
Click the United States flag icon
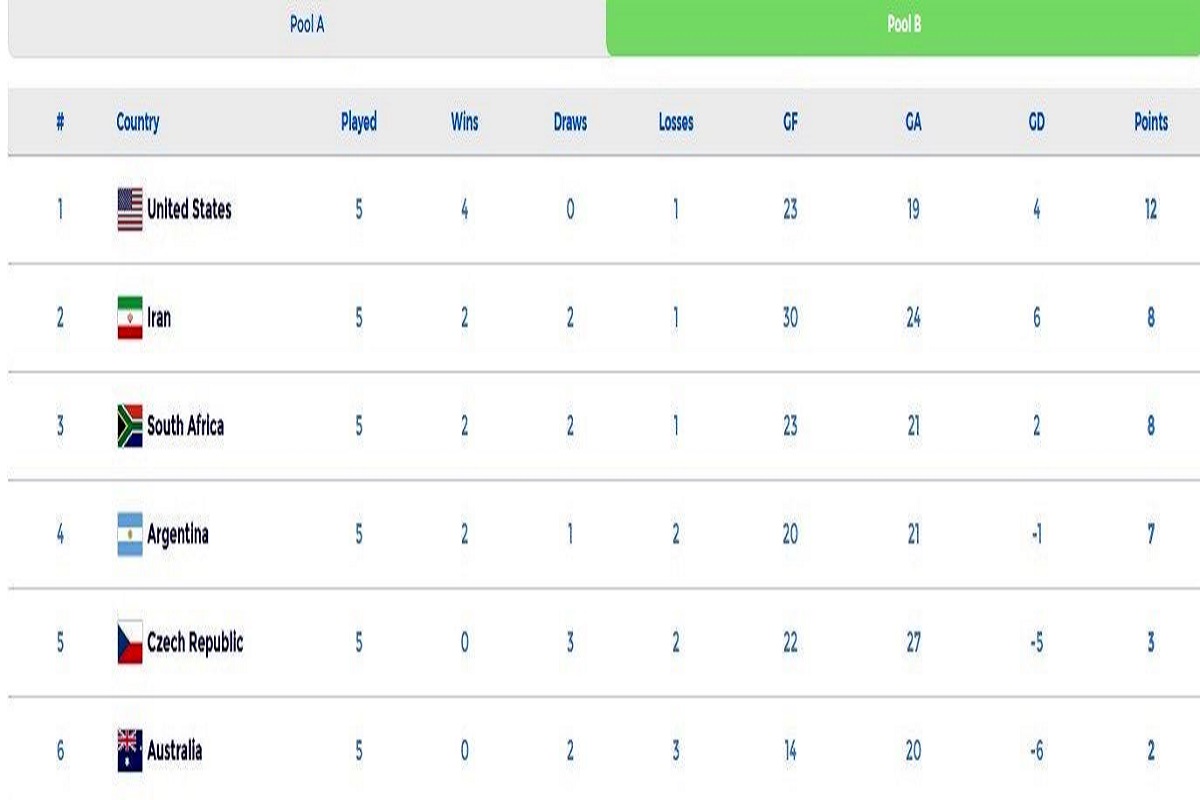[x=130, y=209]
